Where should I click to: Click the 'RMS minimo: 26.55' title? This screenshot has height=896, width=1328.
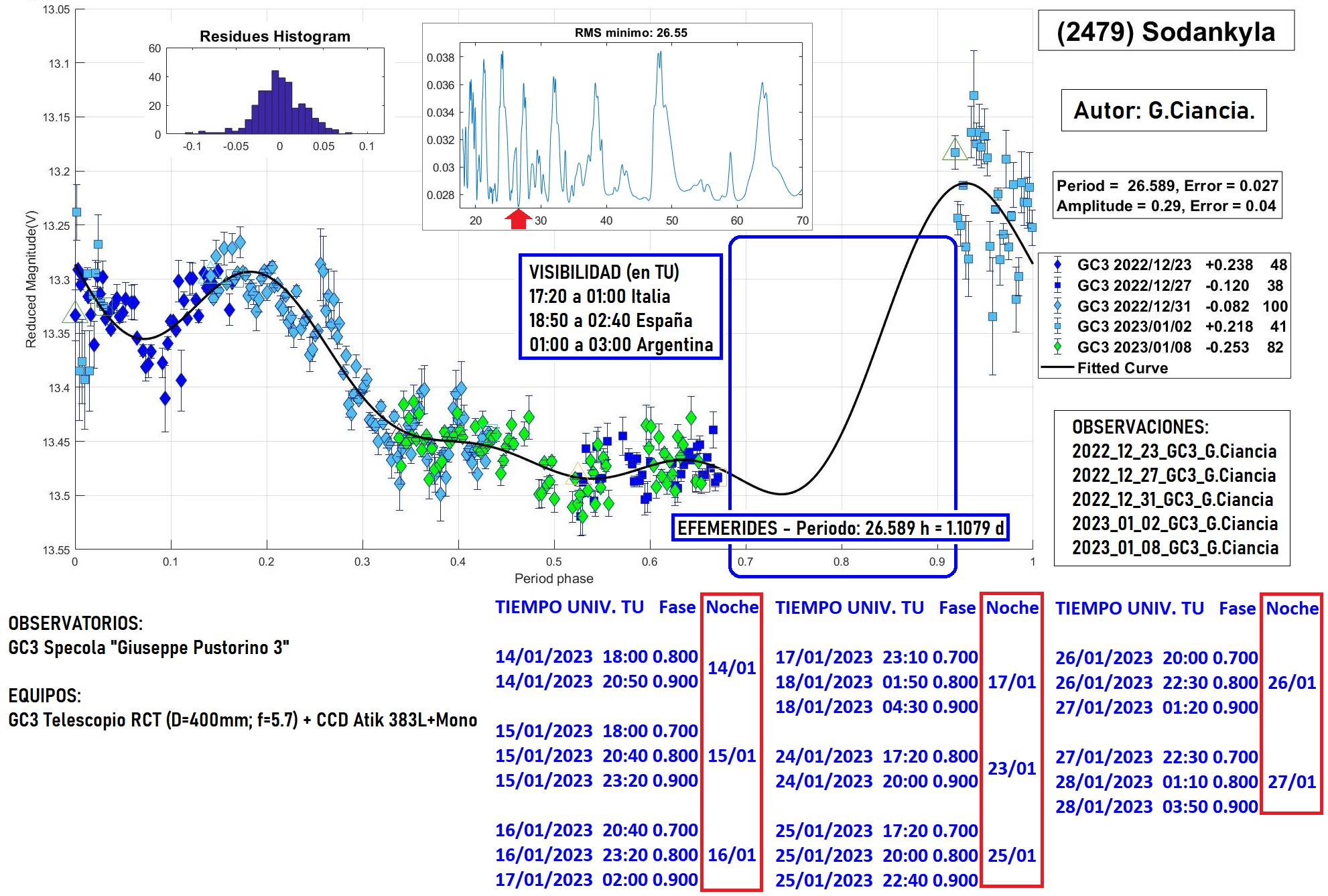click(x=630, y=33)
